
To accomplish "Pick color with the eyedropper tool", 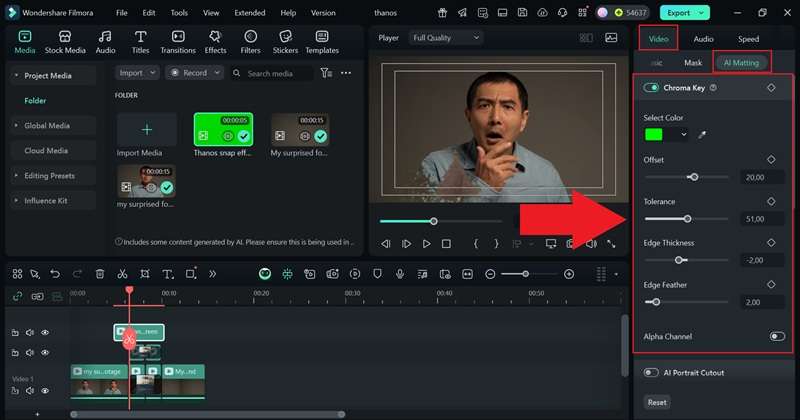I will point(701,134).
